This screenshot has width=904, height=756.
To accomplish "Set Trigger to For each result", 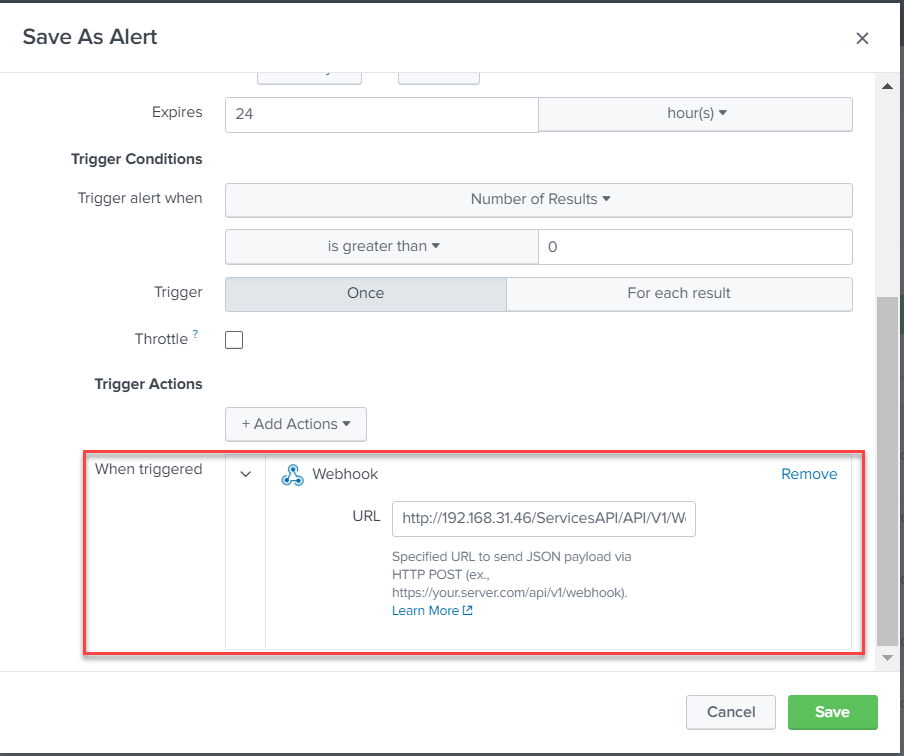I will pyautogui.click(x=679, y=294).
